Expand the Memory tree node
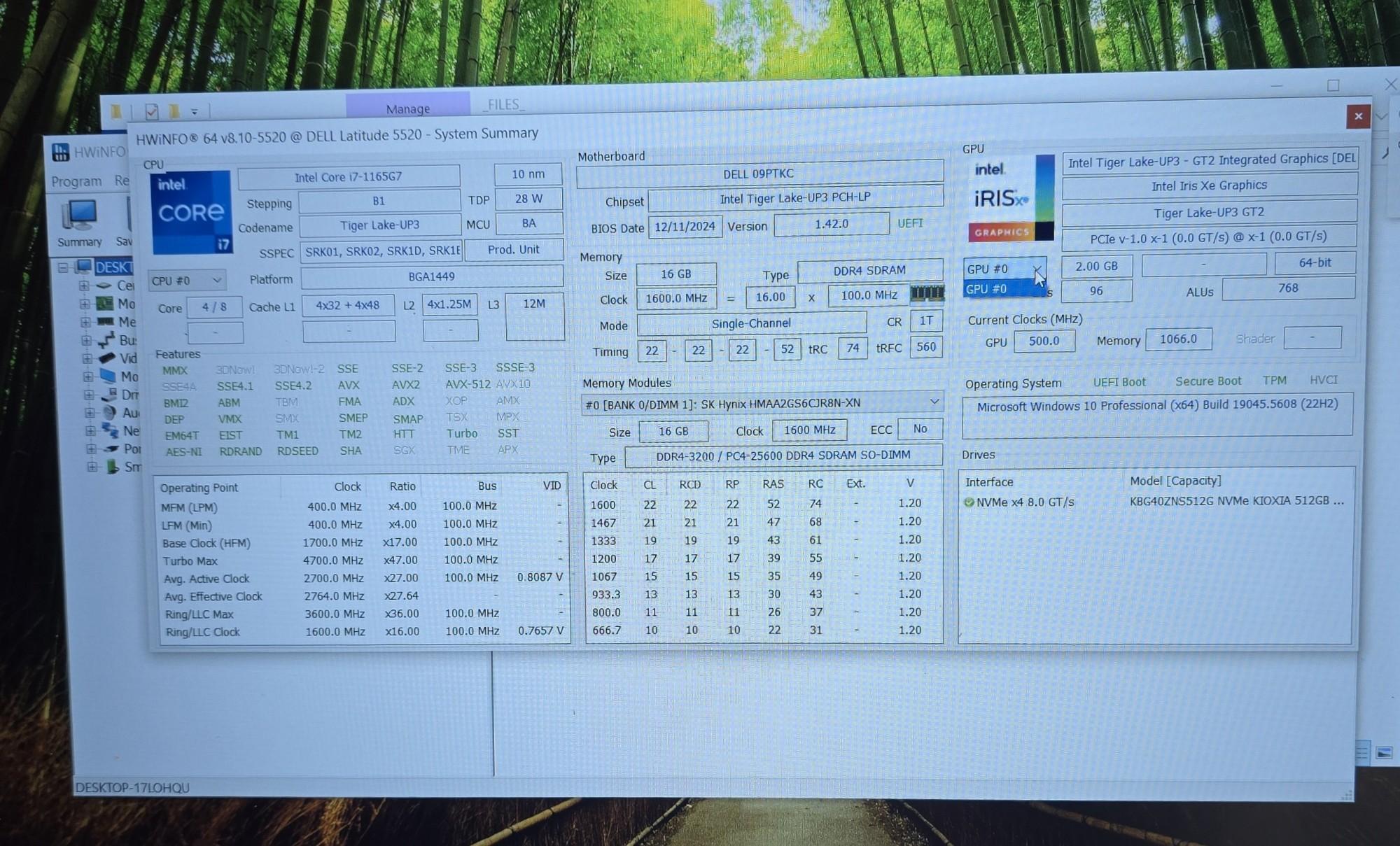 [85, 322]
